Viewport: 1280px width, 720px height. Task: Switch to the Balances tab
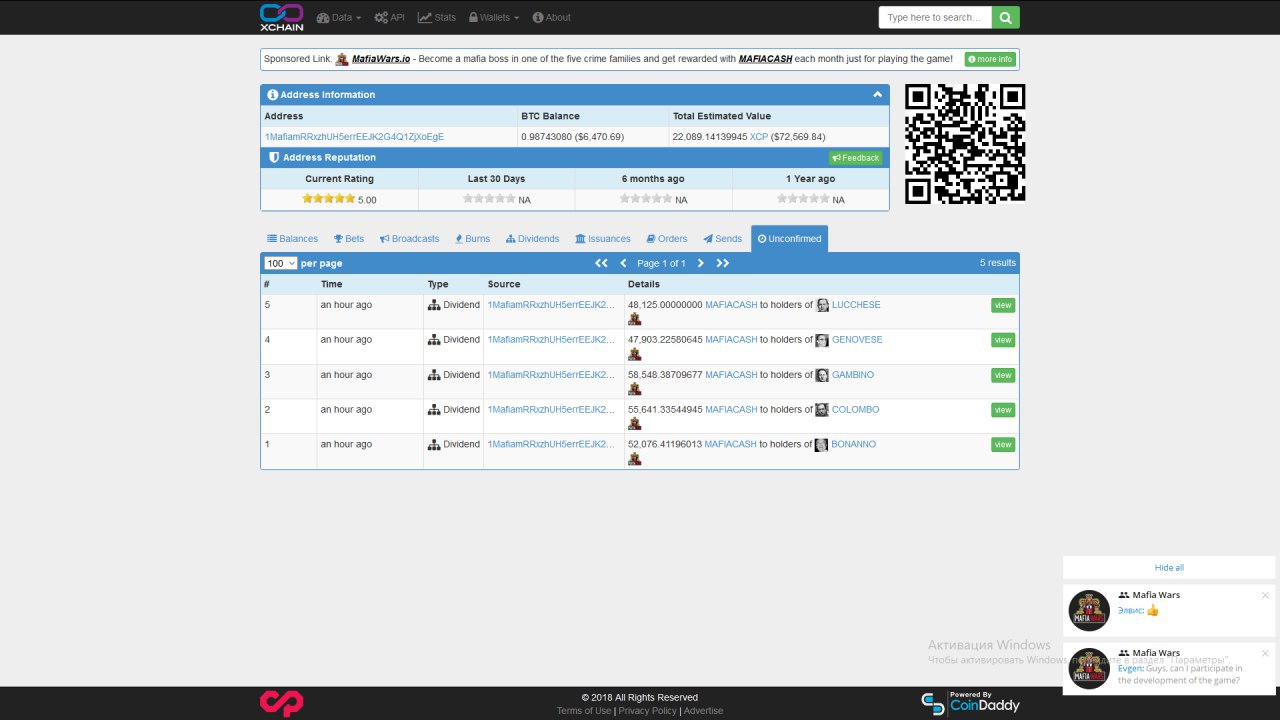(x=292, y=239)
